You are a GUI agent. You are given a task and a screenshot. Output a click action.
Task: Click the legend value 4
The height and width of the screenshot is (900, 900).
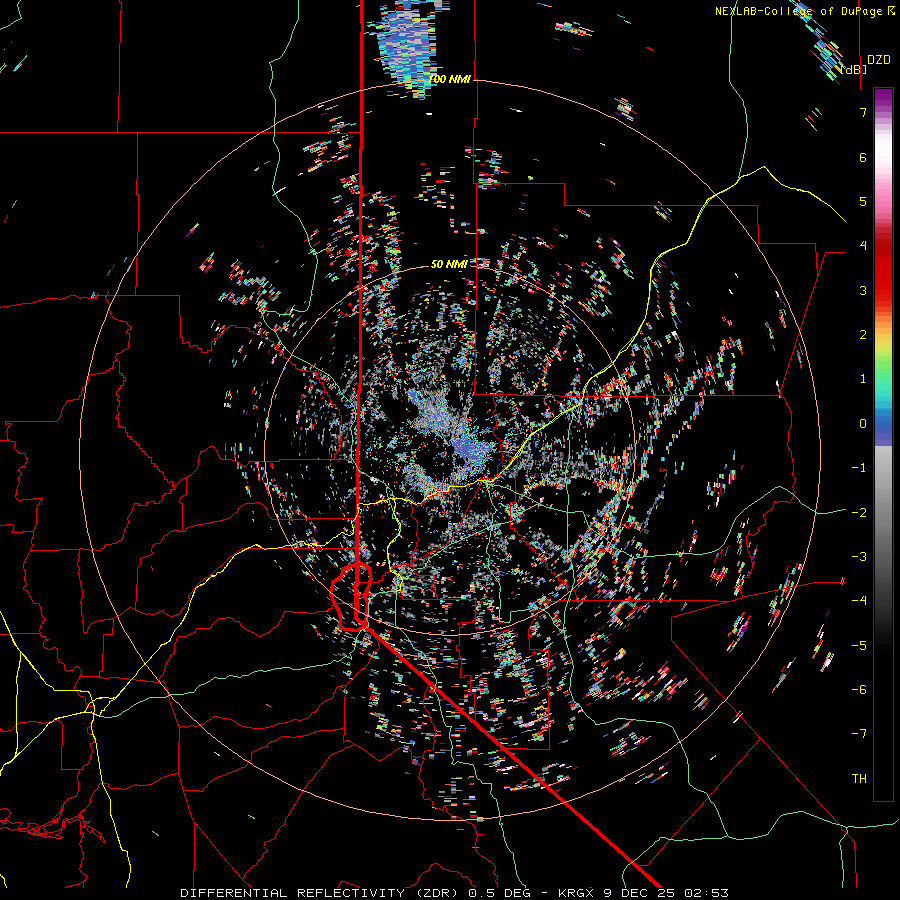click(863, 246)
